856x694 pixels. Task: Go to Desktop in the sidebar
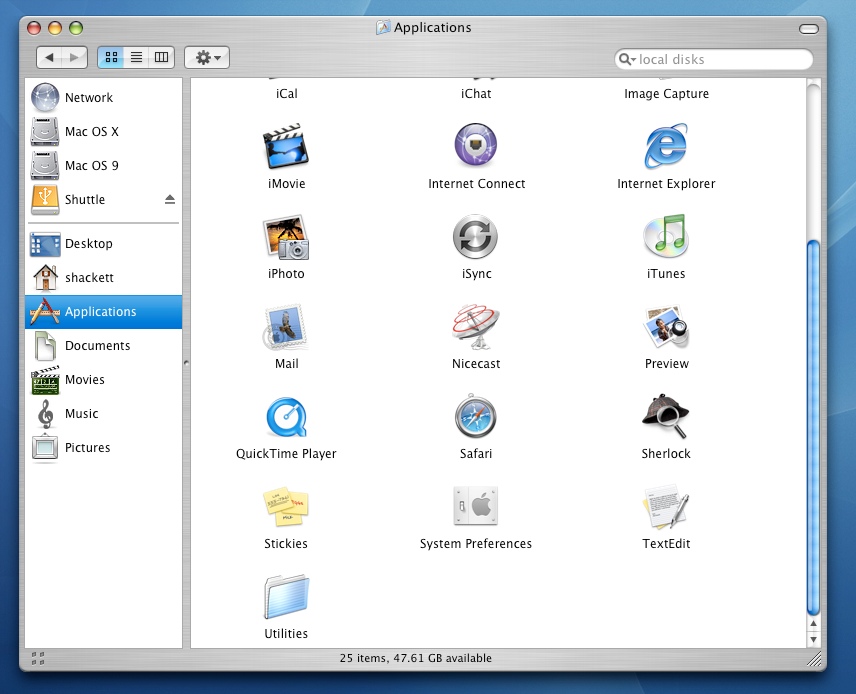point(103,244)
